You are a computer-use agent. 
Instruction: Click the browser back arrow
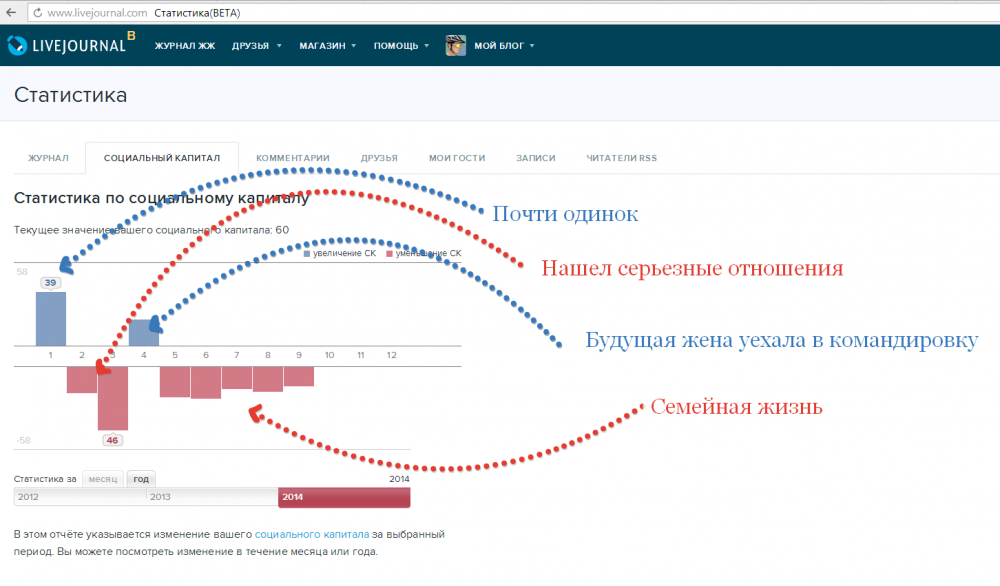(x=10, y=13)
